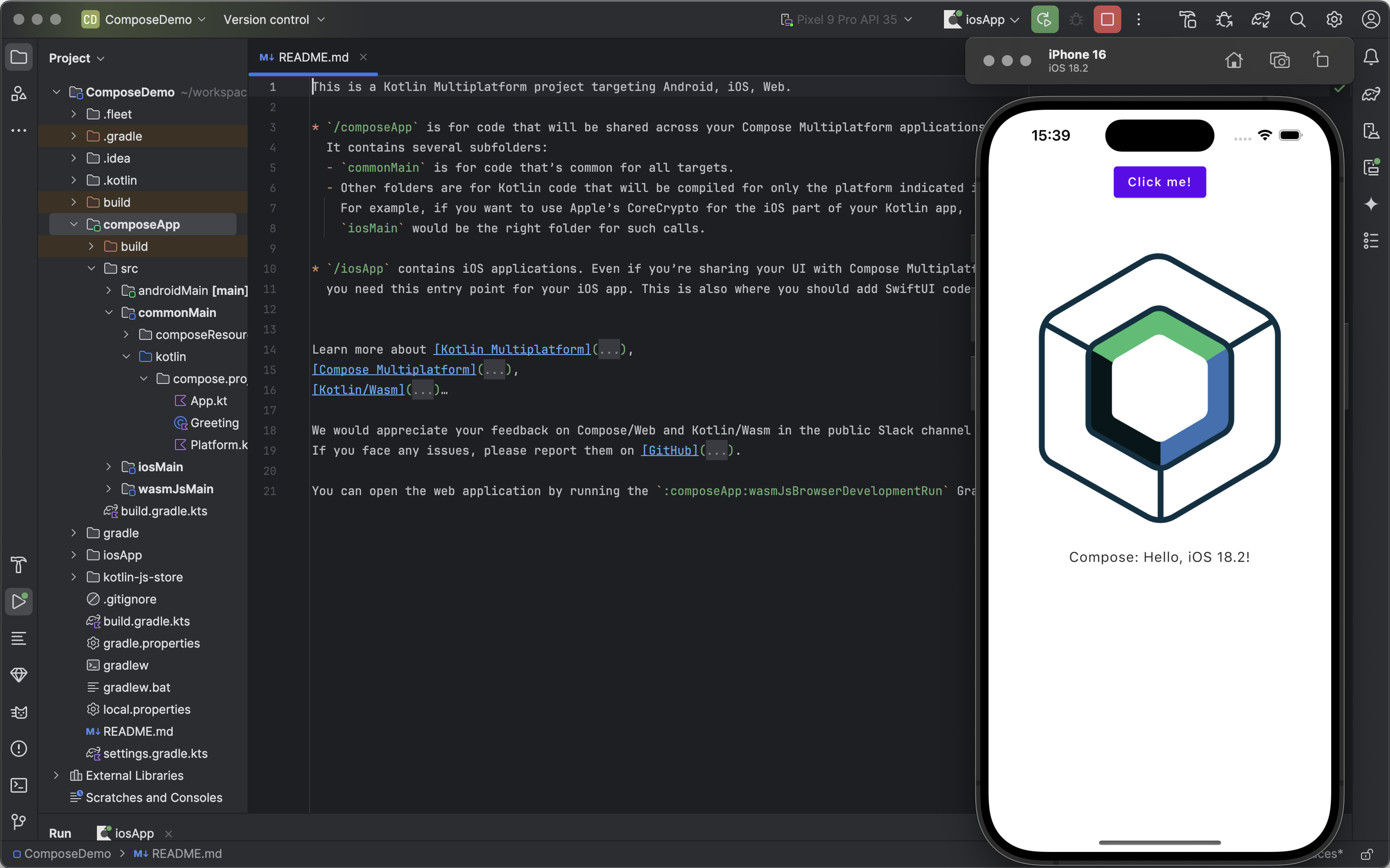This screenshot has height=868, width=1390.
Task: Tap the Click me! button in simulator
Action: (x=1159, y=182)
